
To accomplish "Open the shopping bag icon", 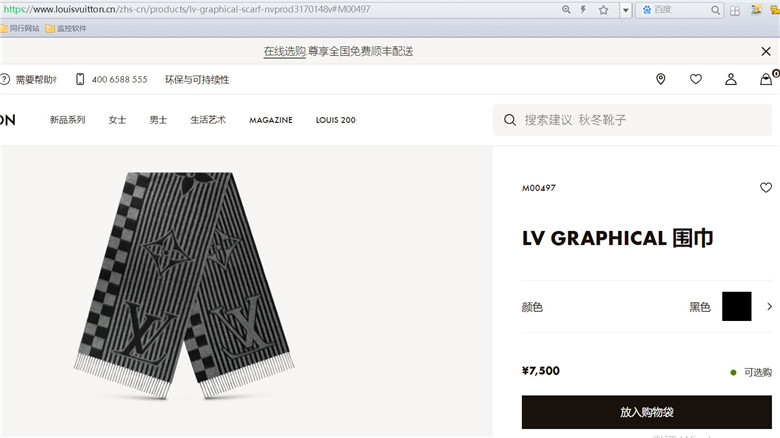I will coord(766,79).
